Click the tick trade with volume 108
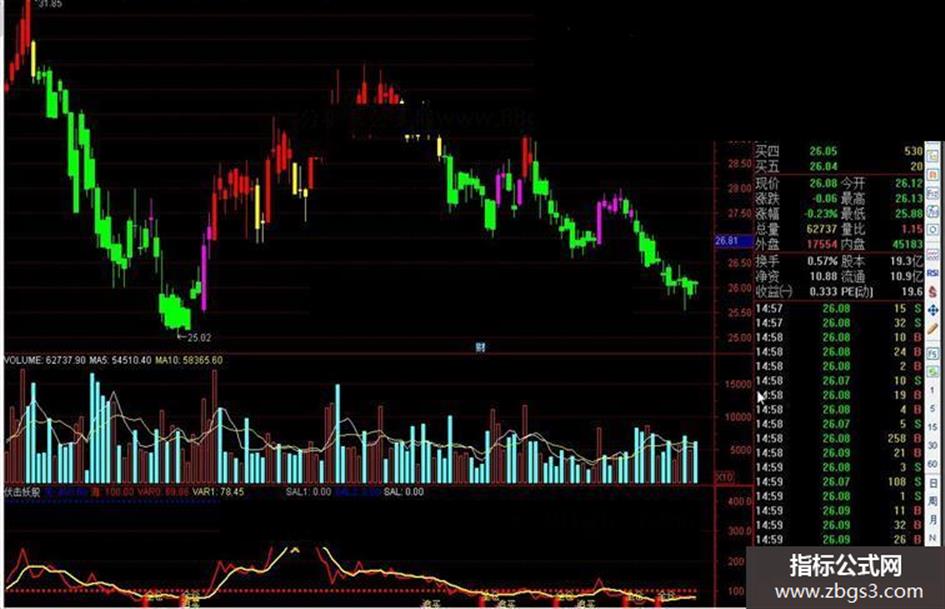The image size is (945, 609). pos(839,482)
